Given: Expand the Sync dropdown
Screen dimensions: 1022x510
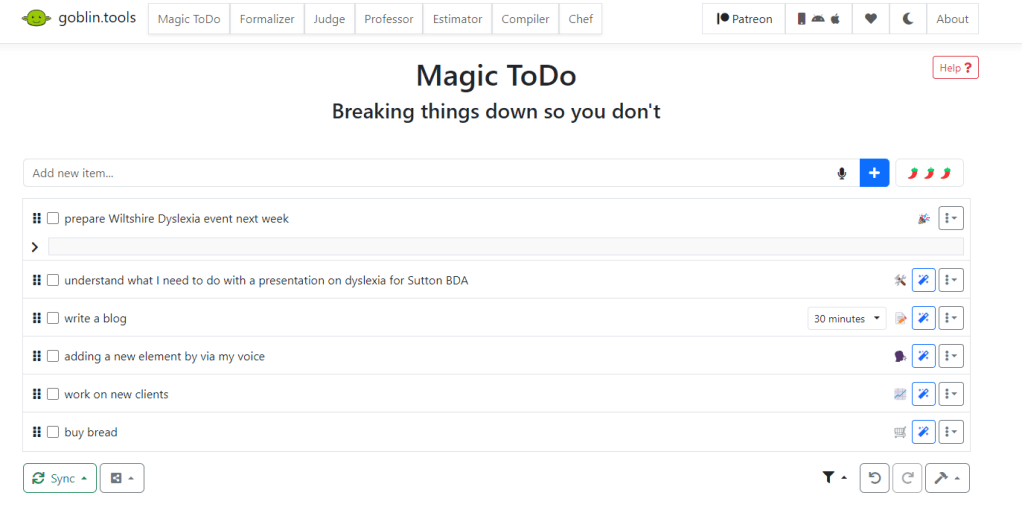Looking at the screenshot, I should (60, 478).
